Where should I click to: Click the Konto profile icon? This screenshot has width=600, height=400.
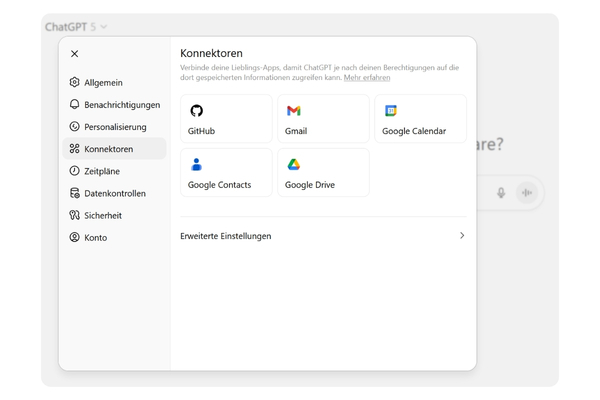[74, 237]
